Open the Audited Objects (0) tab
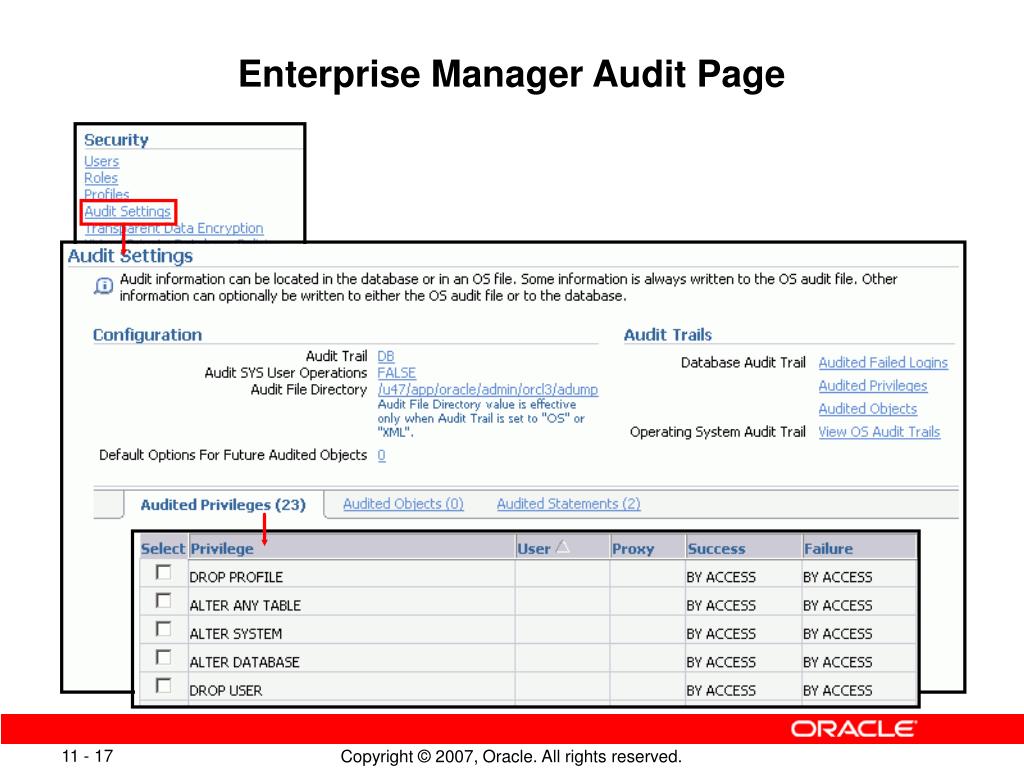Viewport: 1024px width, 768px height. [x=403, y=504]
